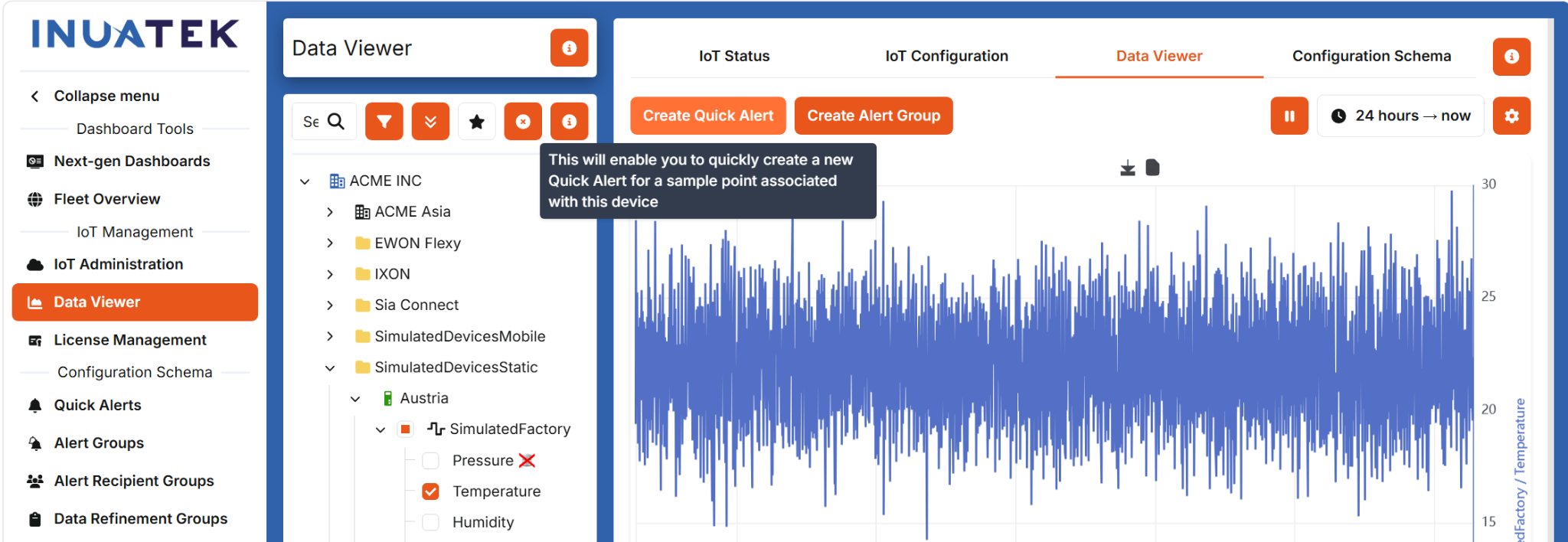Open Alert Groups page
1568x542 pixels.
click(99, 443)
